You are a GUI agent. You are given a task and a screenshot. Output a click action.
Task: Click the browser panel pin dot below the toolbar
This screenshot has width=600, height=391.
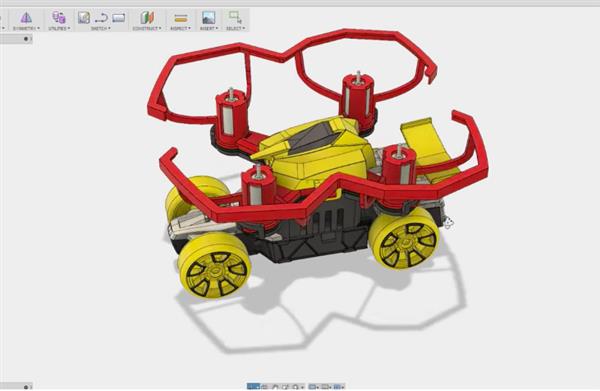(x=26, y=39)
